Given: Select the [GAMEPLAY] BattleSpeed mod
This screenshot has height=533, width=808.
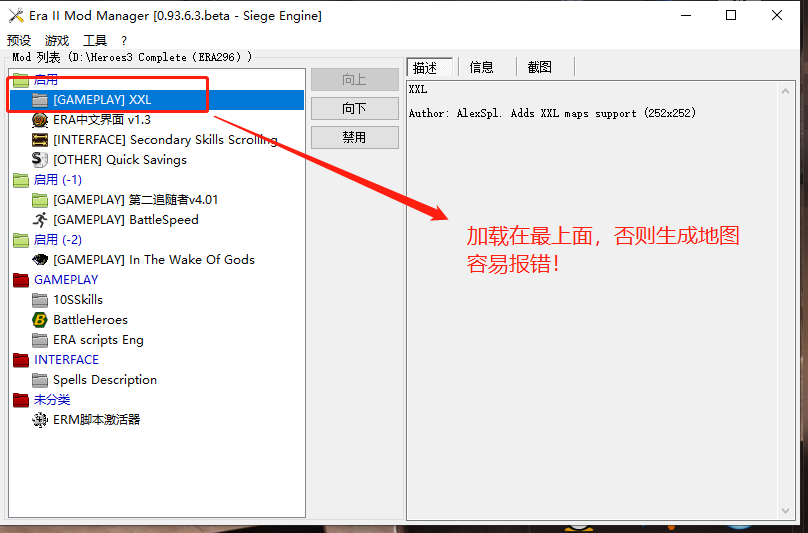Looking at the screenshot, I should (x=126, y=220).
